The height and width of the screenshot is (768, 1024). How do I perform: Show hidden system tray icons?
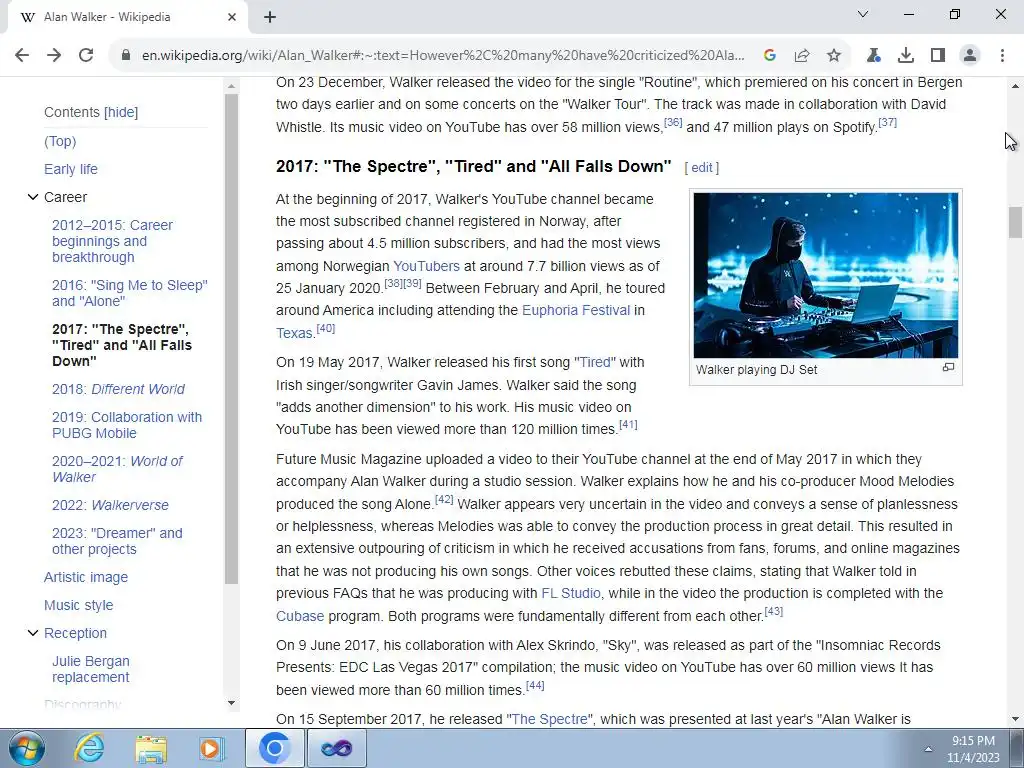[x=928, y=749]
